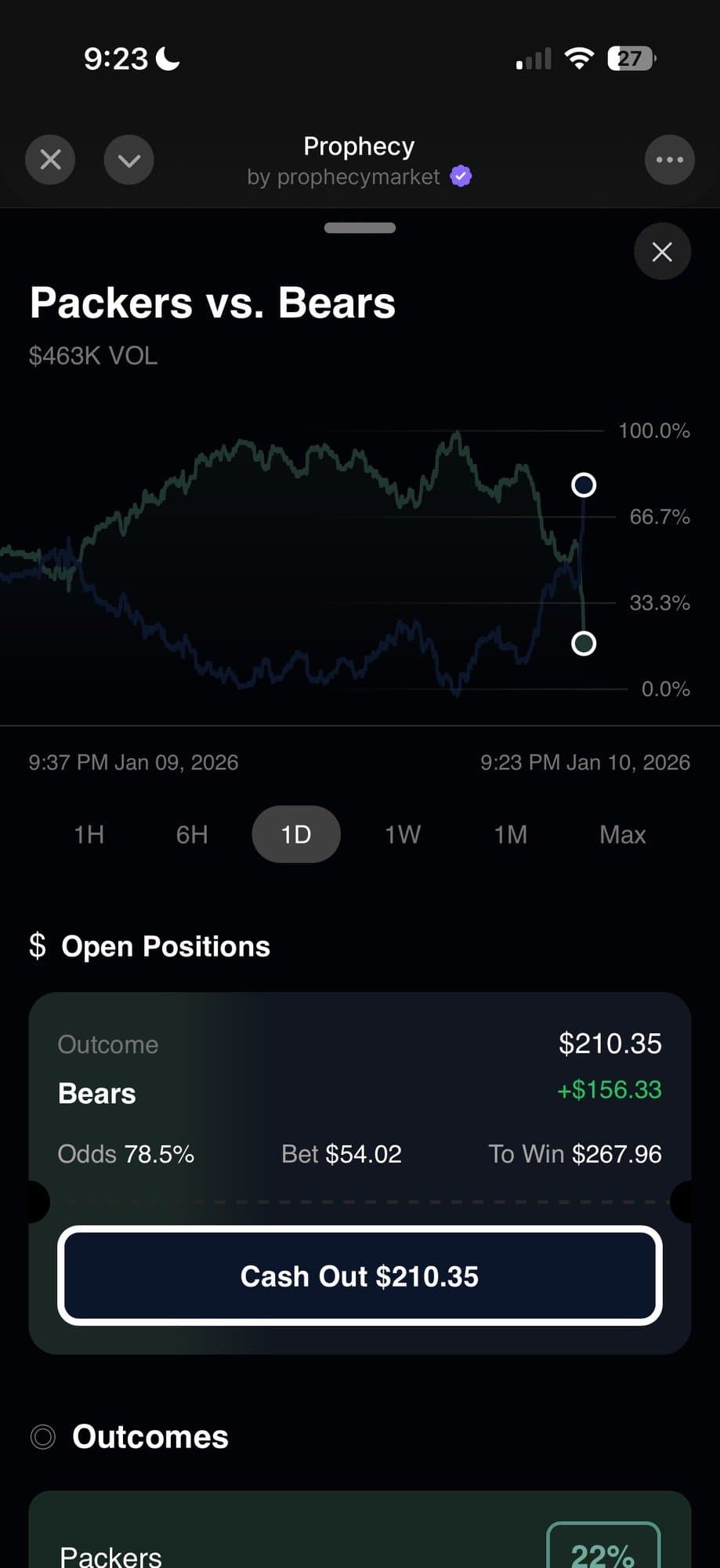Viewport: 720px width, 1568px height.
Task: Collapse the app with the chevron button
Action: click(128, 160)
